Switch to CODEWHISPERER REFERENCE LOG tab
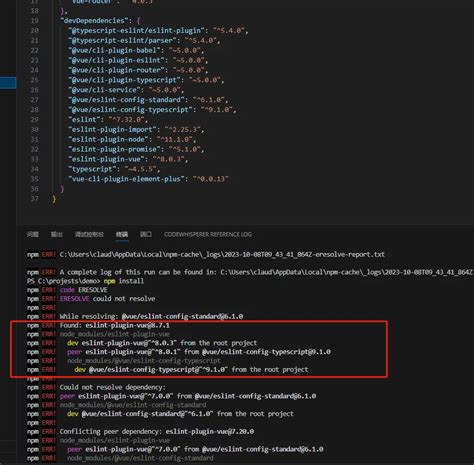The width and height of the screenshot is (474, 465). [208, 234]
